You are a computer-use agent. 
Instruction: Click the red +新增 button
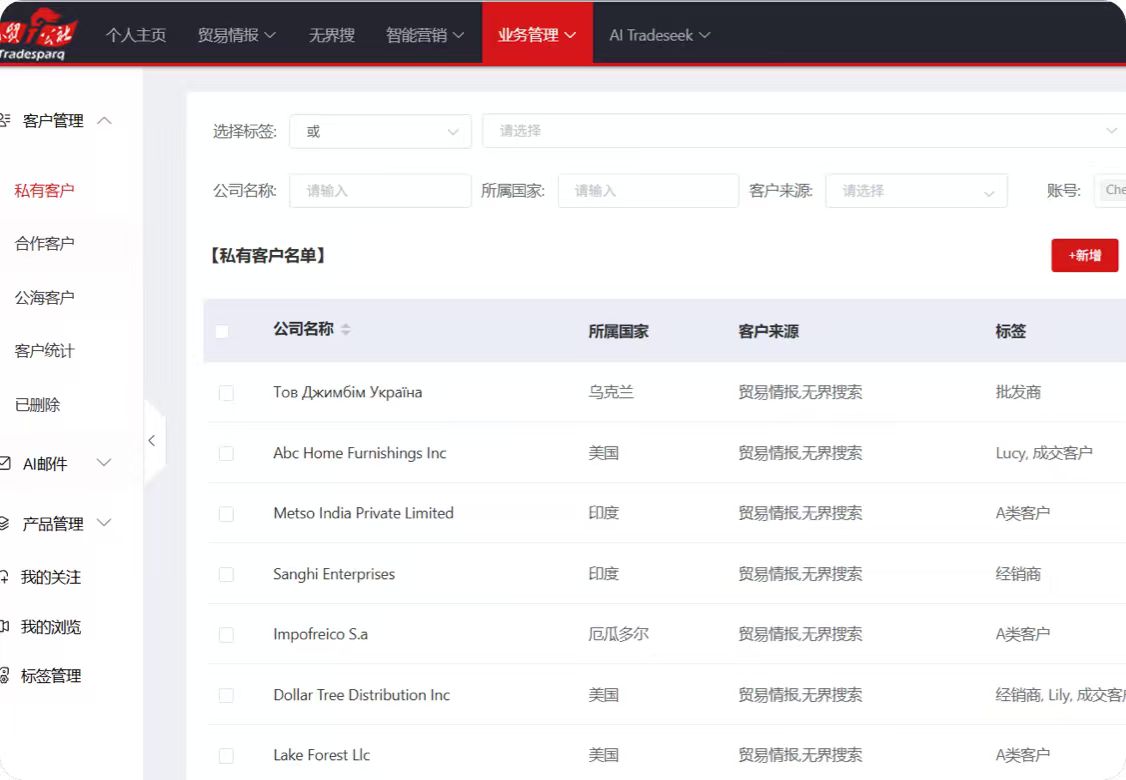(1084, 256)
